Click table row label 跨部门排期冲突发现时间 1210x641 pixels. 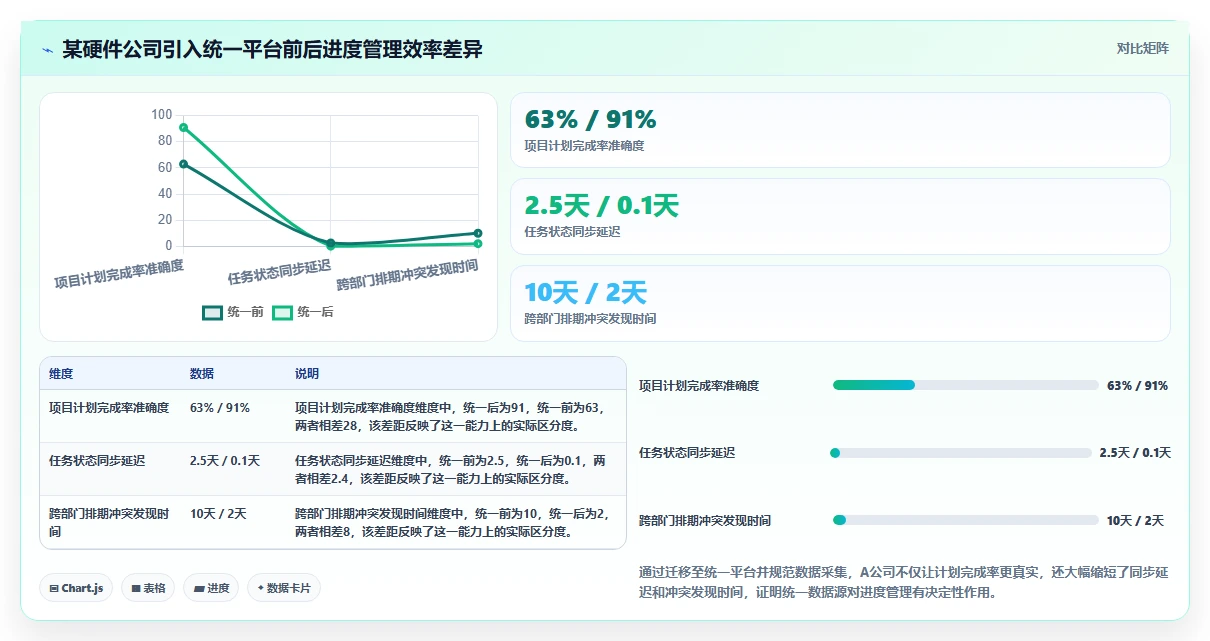(x=109, y=522)
